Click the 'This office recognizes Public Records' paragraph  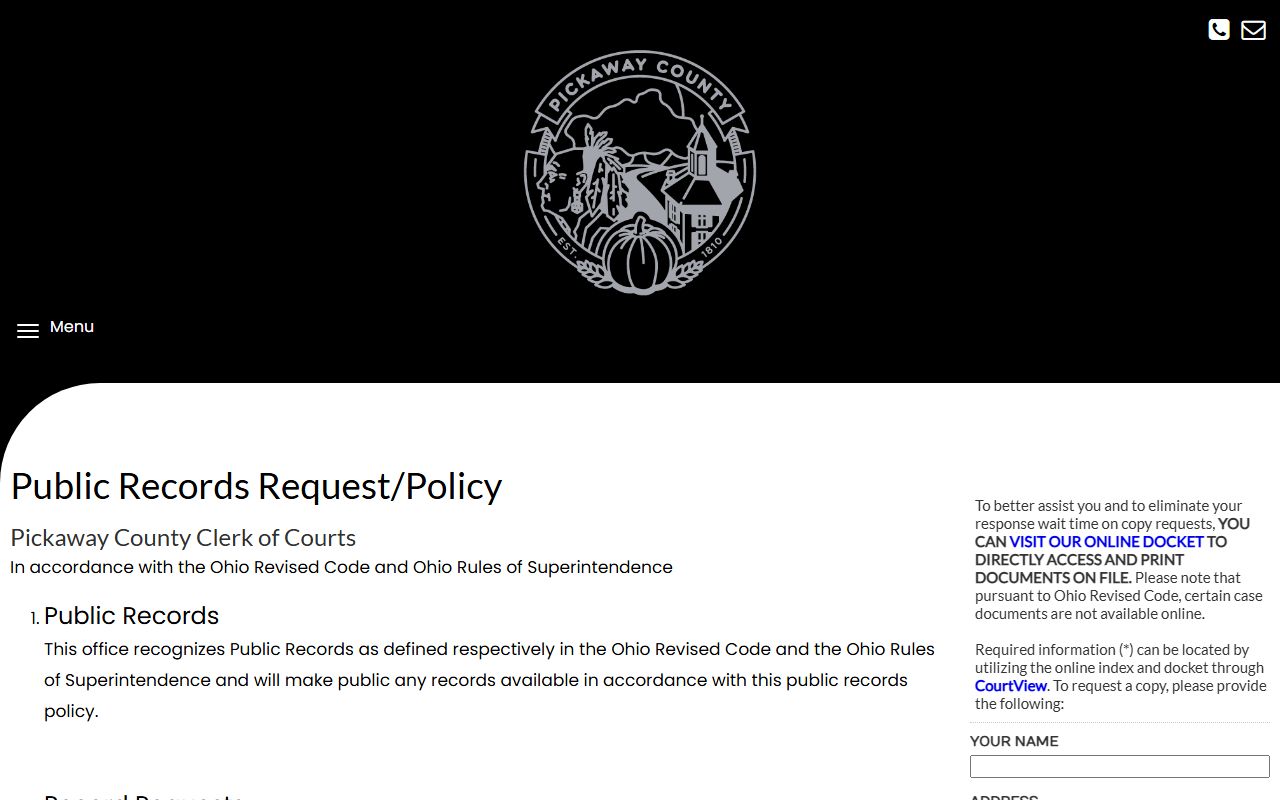click(490, 680)
